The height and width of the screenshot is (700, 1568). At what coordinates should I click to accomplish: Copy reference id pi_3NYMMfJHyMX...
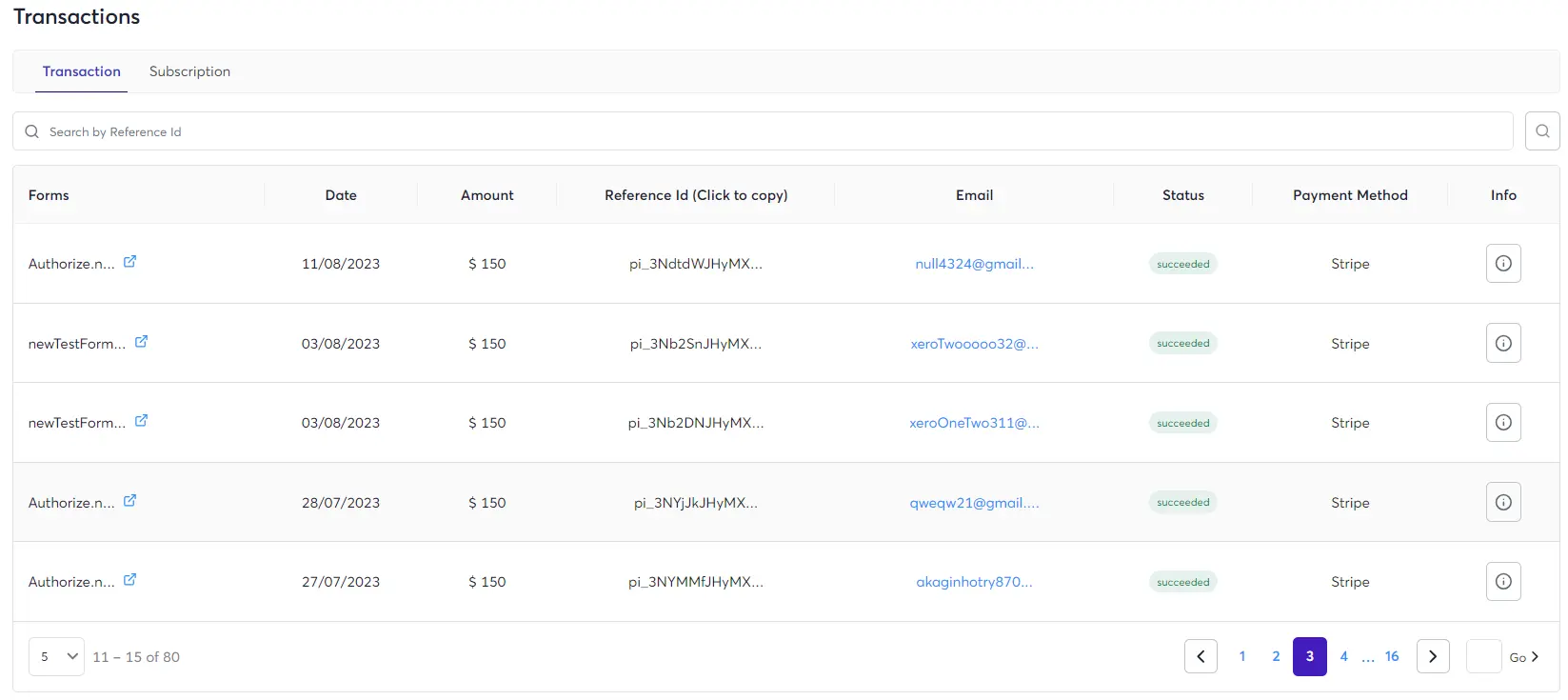click(696, 582)
